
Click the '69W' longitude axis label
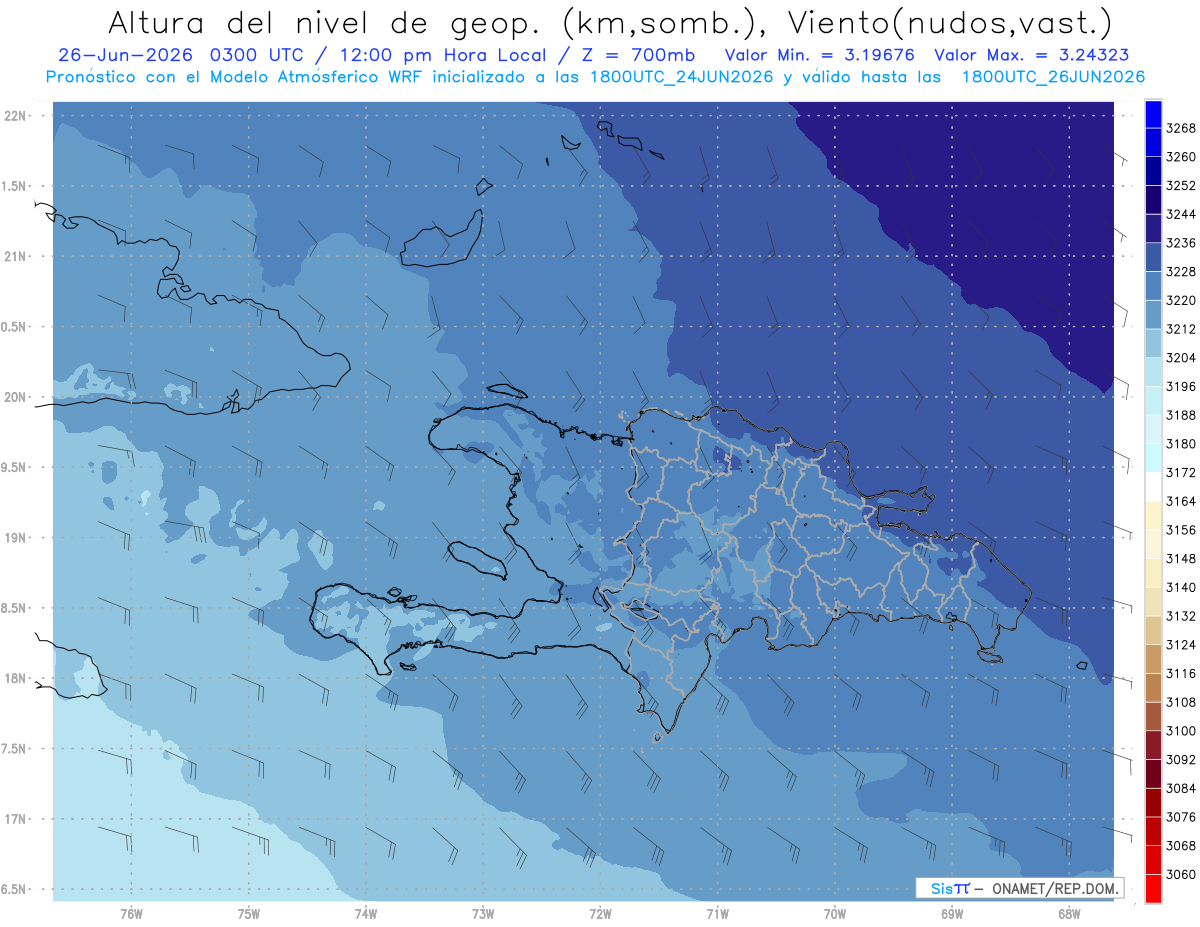tap(952, 913)
